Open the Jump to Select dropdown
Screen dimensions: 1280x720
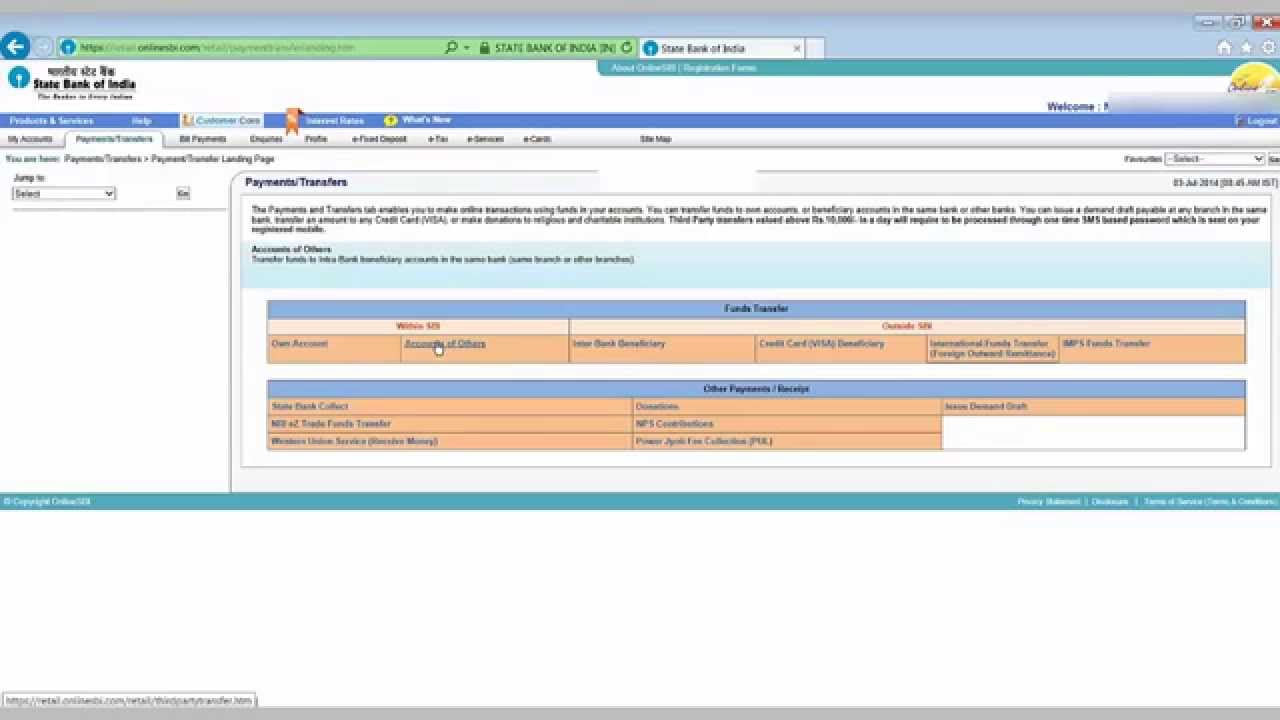point(64,193)
